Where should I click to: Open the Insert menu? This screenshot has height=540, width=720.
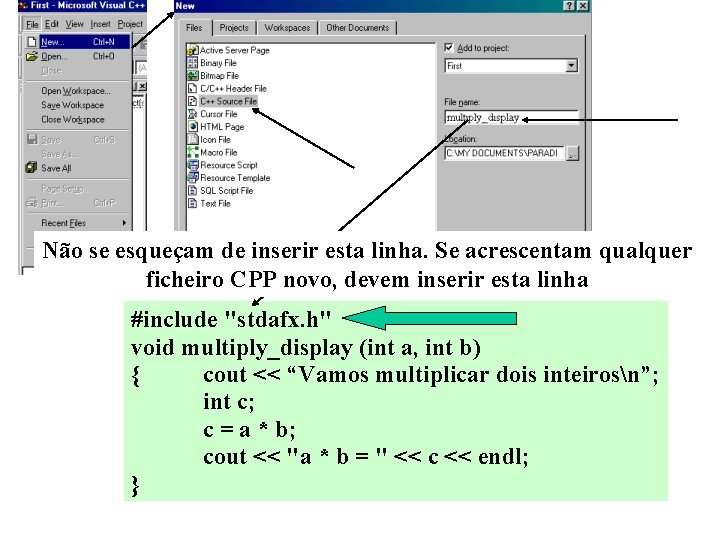click(x=100, y=24)
